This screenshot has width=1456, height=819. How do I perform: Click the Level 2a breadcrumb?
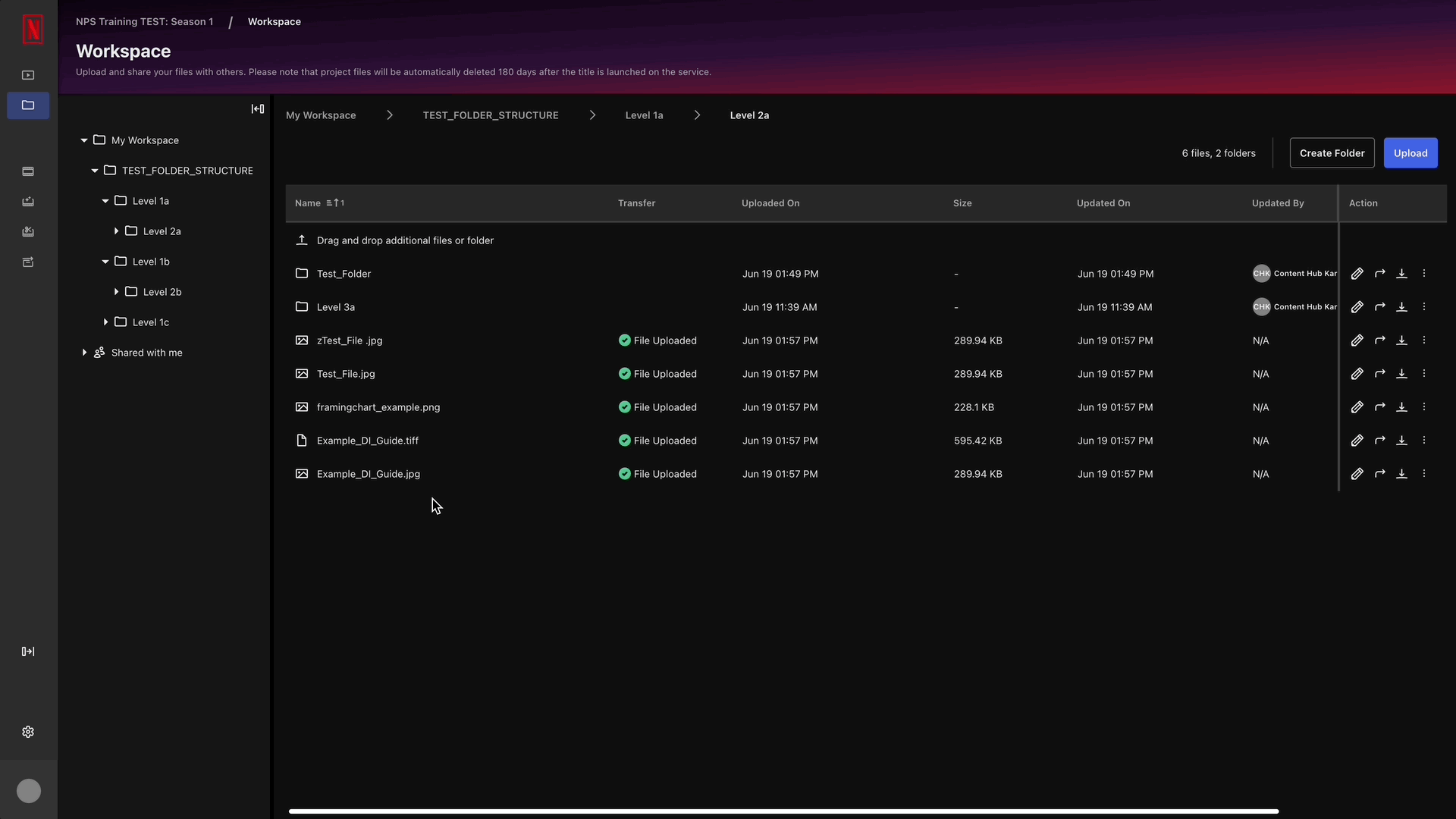(749, 115)
